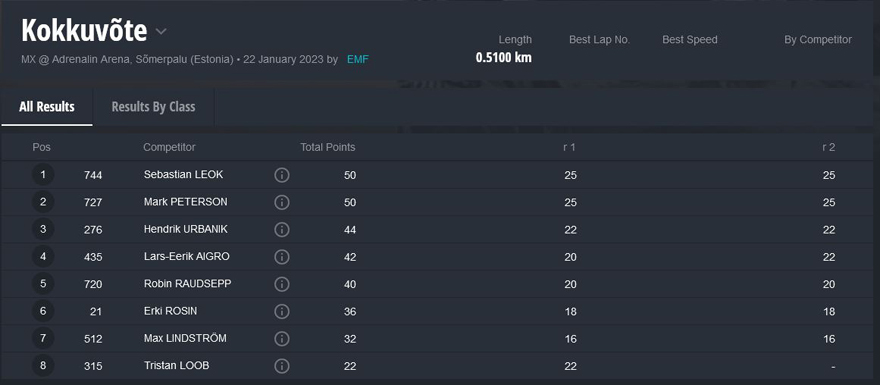
Task: Switch to Results By Class tab
Action: (x=153, y=107)
